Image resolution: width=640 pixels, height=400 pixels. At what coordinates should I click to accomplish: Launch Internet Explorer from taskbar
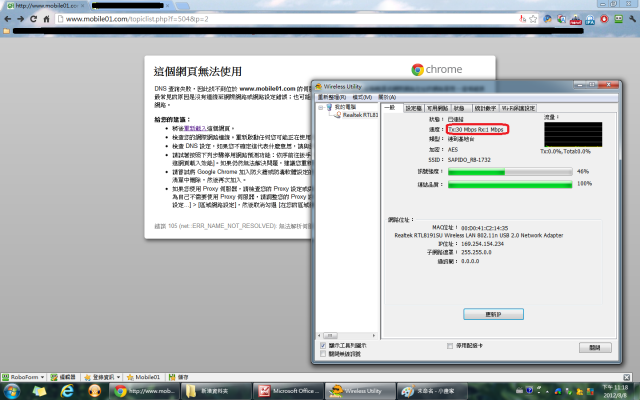pos(67,391)
